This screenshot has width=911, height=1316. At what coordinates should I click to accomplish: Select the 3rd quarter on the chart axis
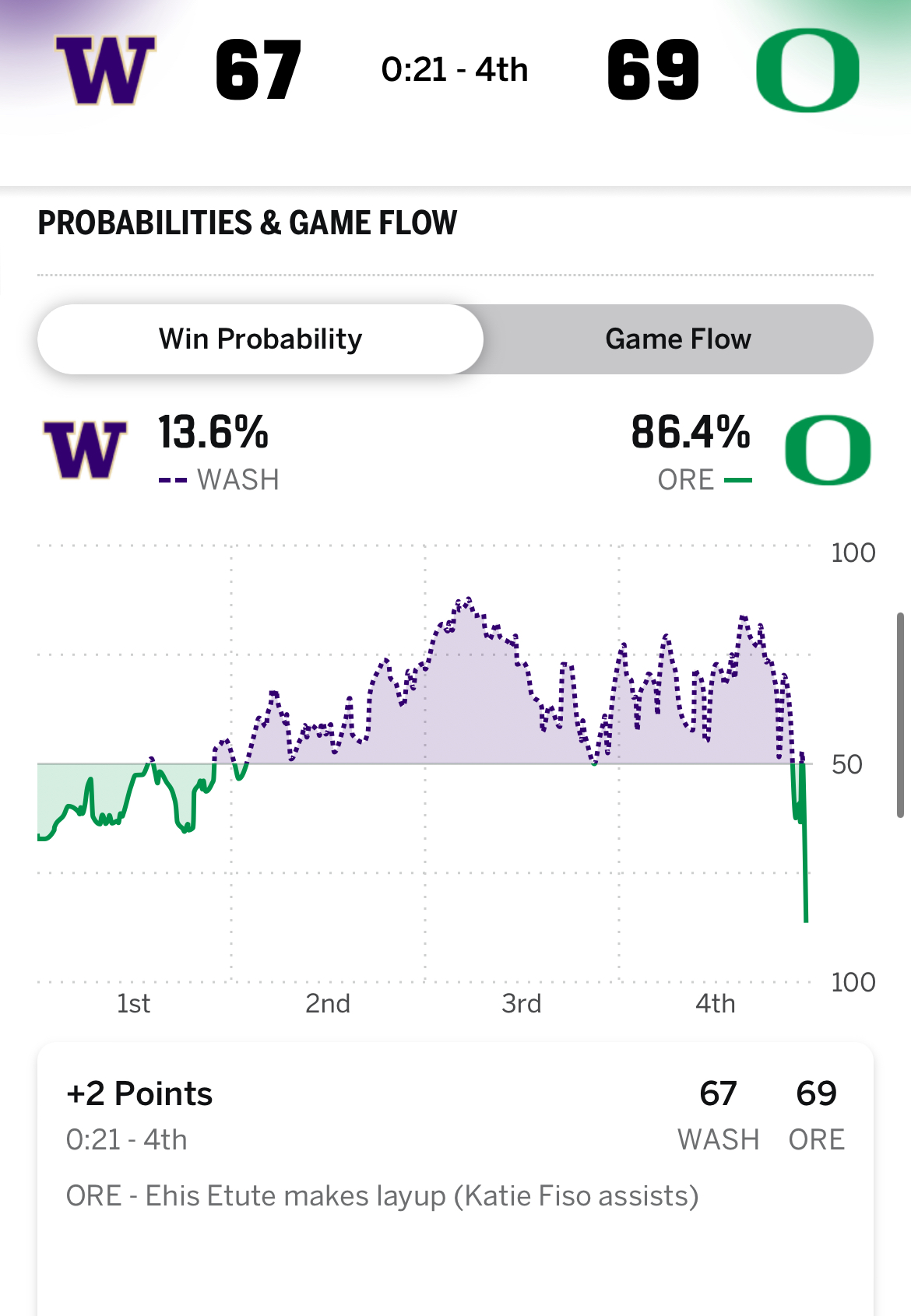click(521, 1004)
